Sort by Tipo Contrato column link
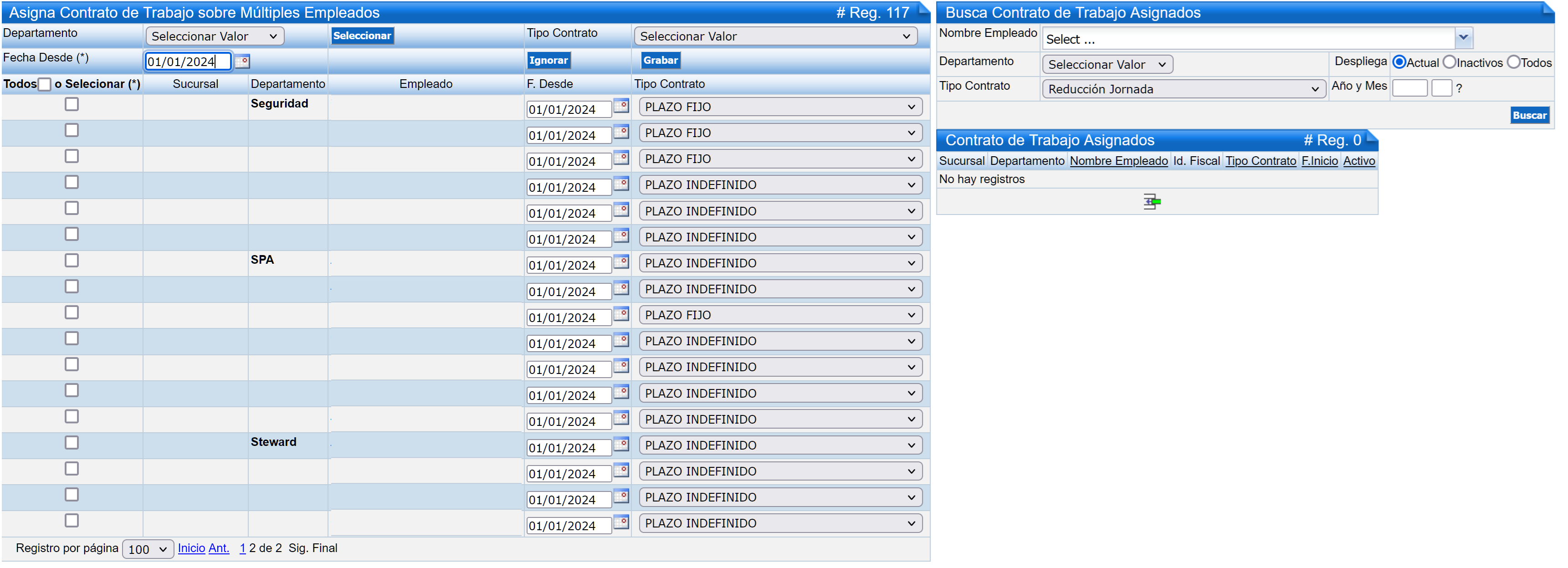The image size is (1568, 568). pyautogui.click(x=1260, y=161)
